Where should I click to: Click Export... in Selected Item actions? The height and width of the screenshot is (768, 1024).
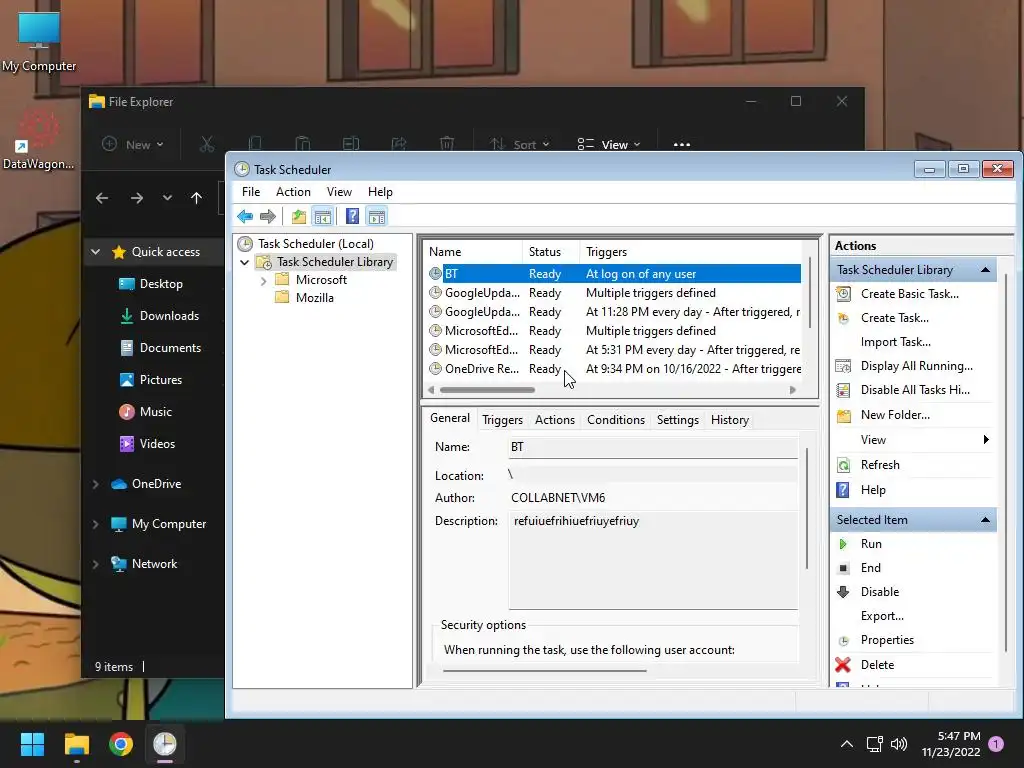[882, 616]
